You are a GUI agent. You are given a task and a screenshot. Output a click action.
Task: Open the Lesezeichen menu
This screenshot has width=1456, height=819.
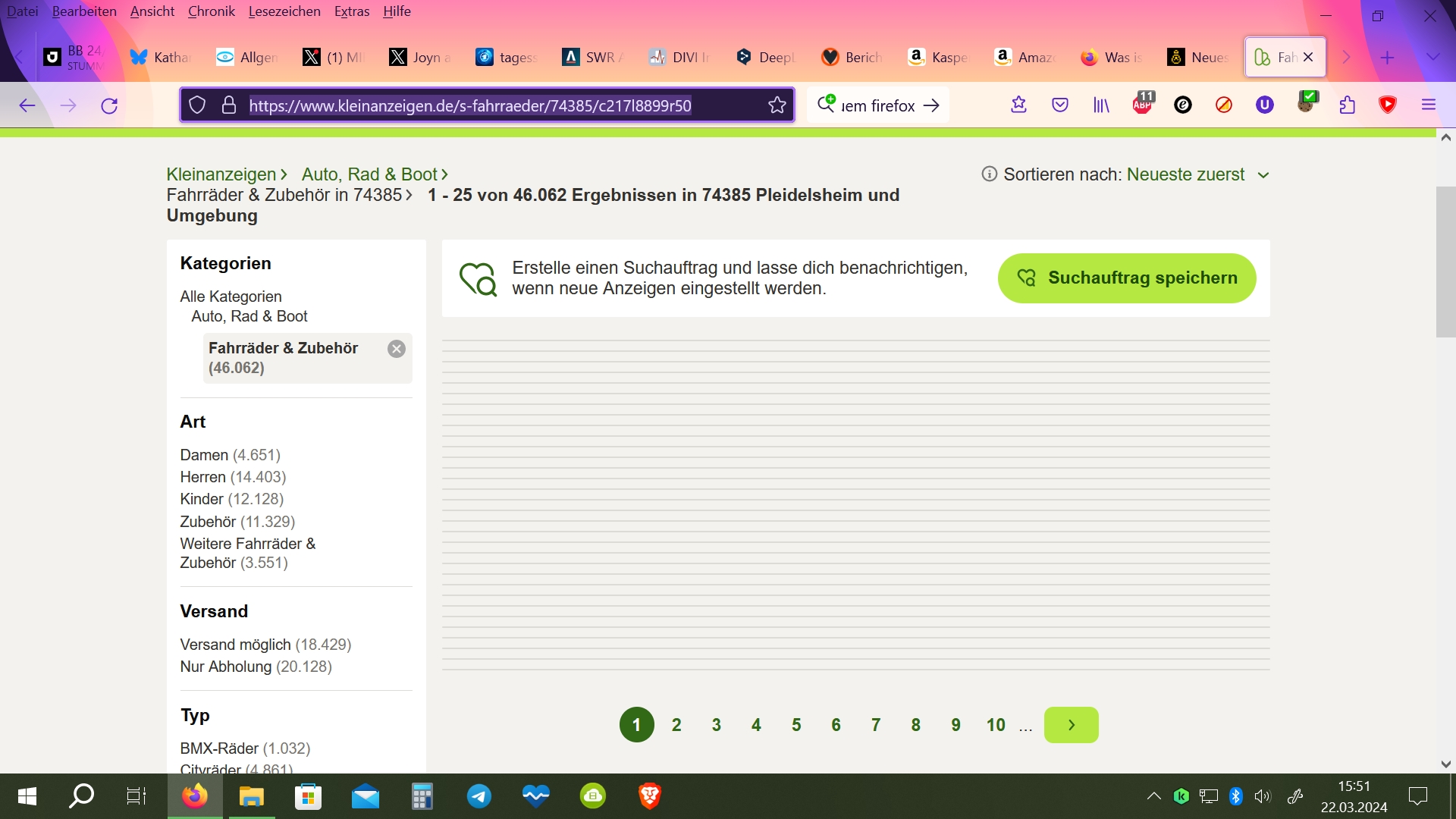click(x=284, y=11)
